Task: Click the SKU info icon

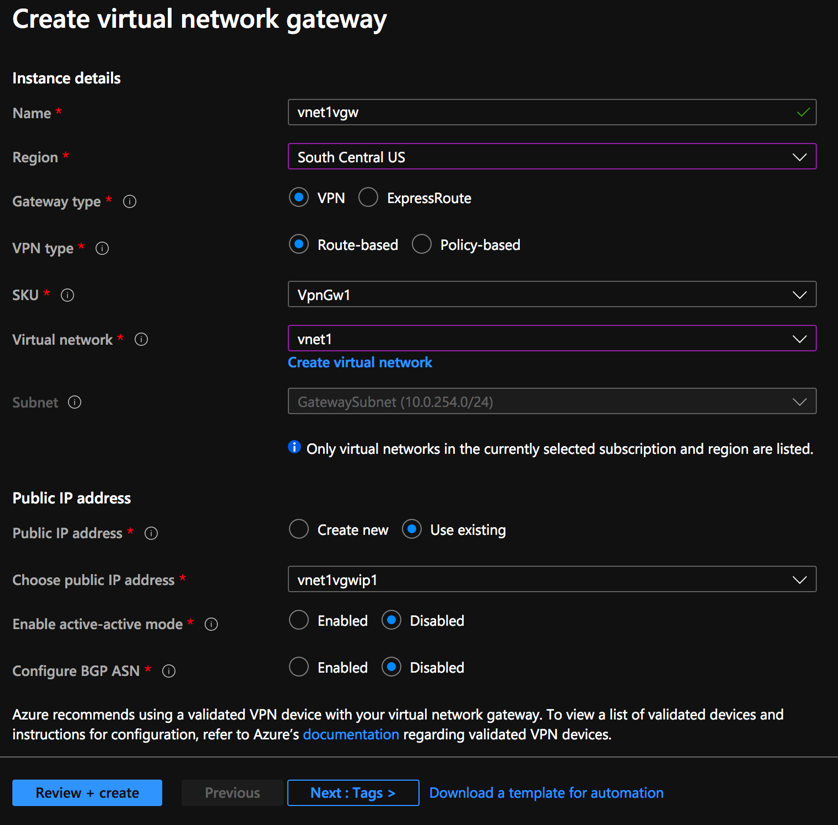Action: 68,295
